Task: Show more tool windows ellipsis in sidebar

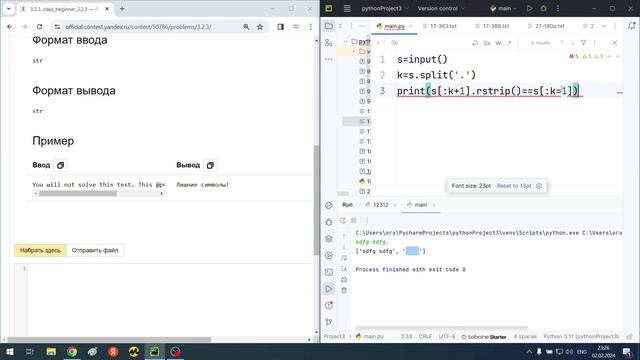Action: click(x=329, y=59)
